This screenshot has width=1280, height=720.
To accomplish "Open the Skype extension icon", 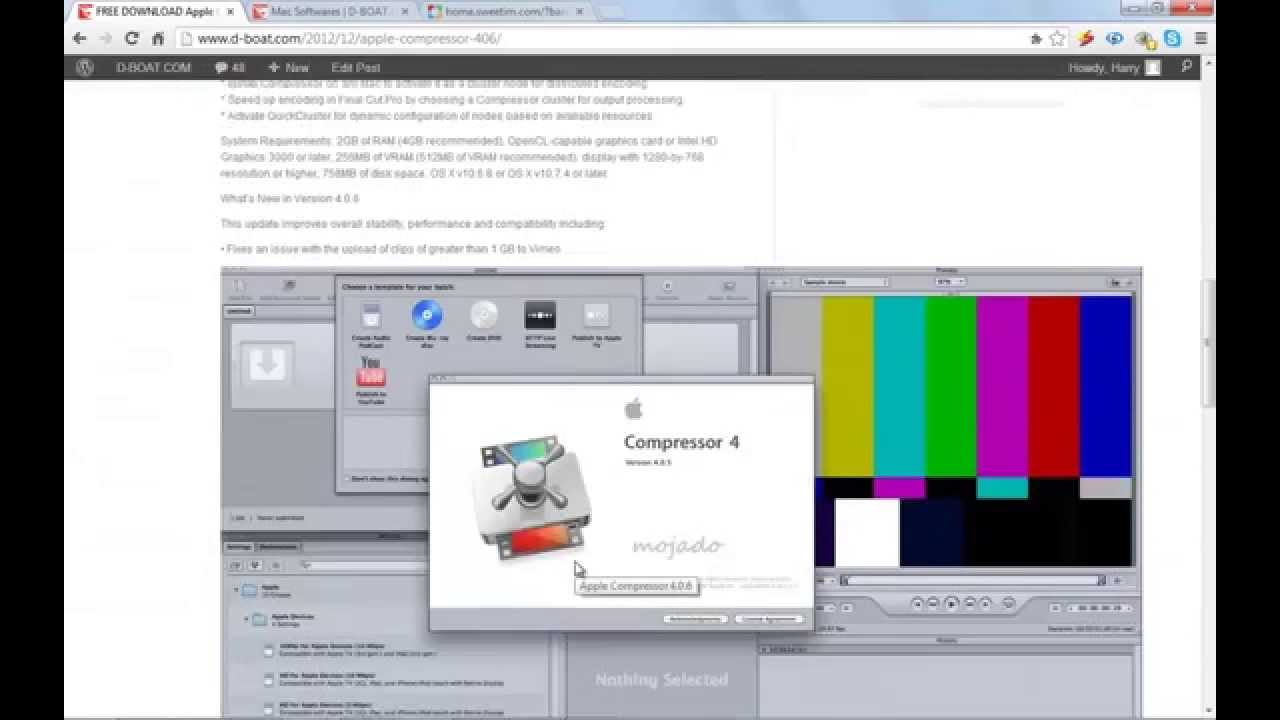I will point(1172,38).
